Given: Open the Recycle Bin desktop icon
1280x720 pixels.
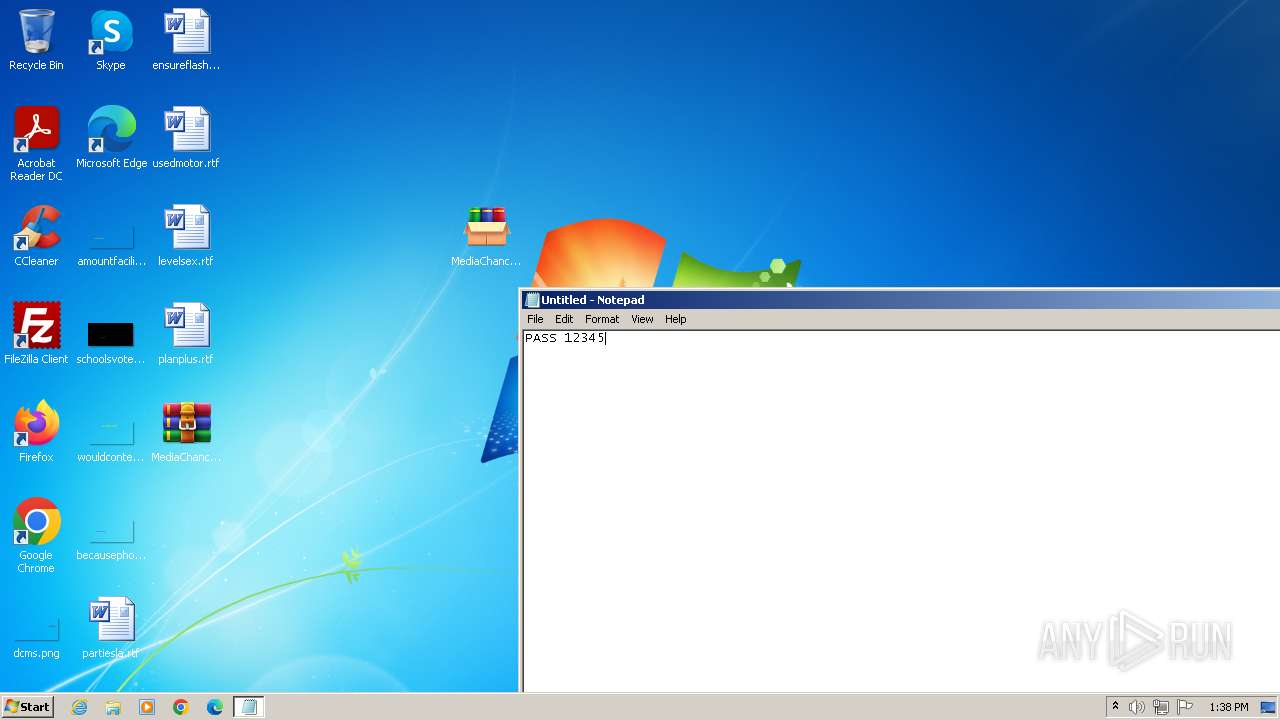Looking at the screenshot, I should point(36,40).
